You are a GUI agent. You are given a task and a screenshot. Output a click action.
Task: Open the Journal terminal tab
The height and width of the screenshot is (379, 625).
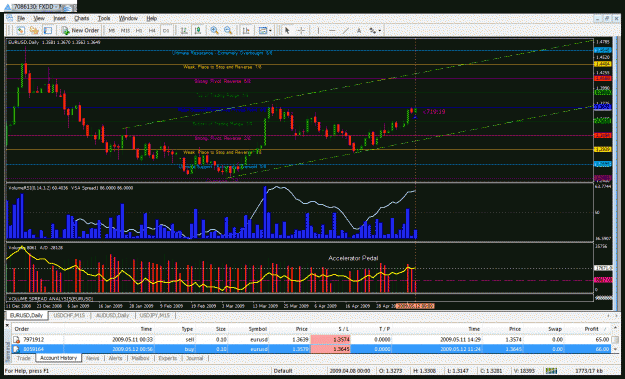pyautogui.click(x=195, y=358)
